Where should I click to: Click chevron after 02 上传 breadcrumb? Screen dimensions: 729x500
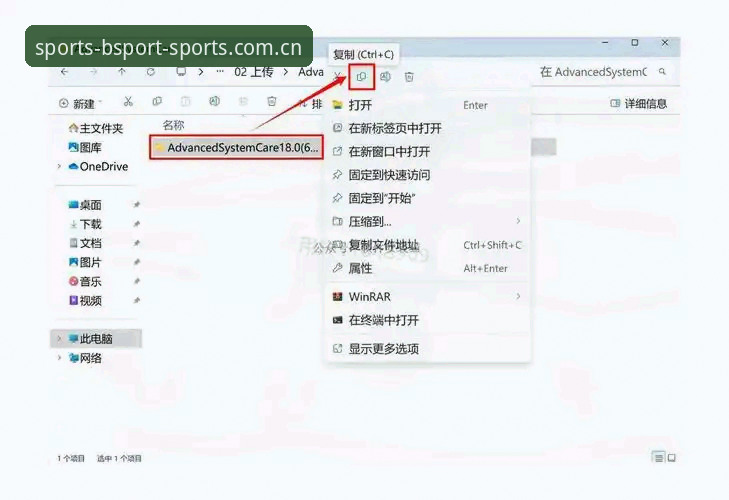tap(285, 72)
